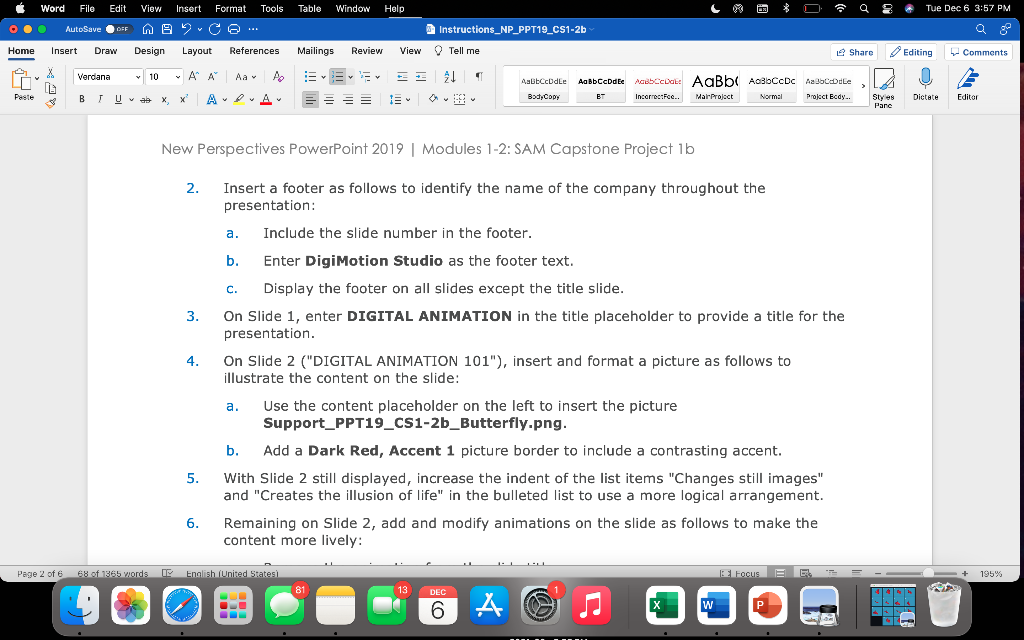
Task: Apply the BodyCopy style
Action: tap(543, 86)
